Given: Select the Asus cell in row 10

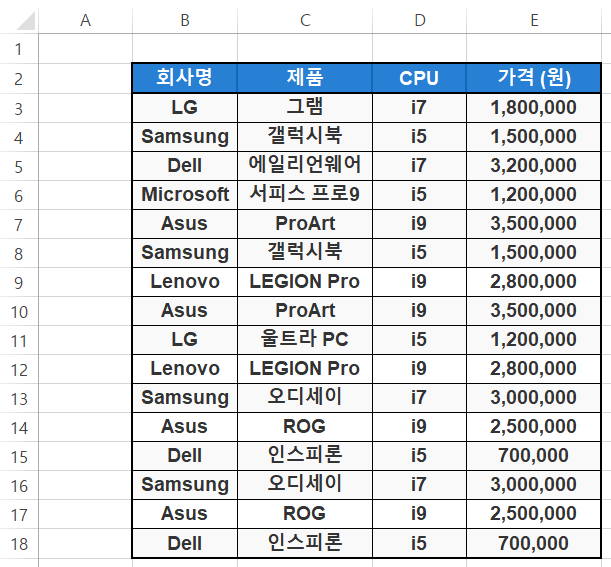Looking at the screenshot, I should click(185, 311).
